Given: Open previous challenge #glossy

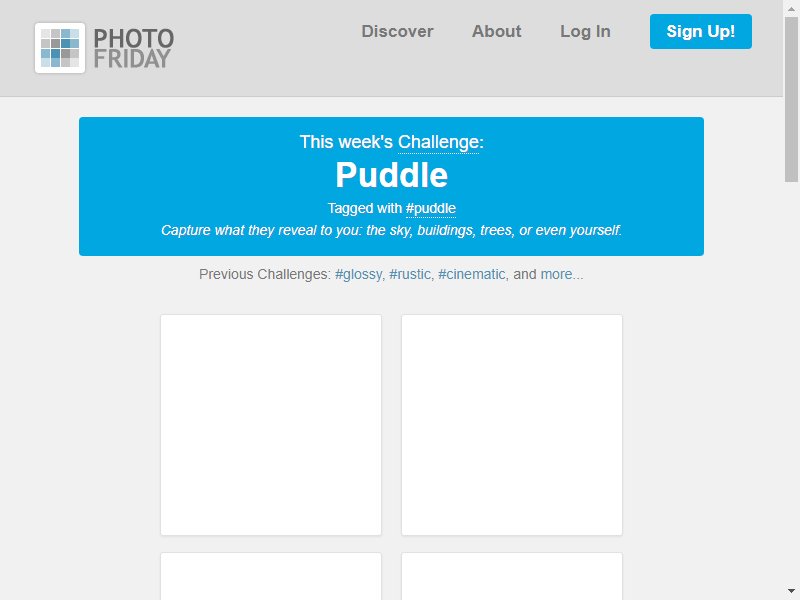Looking at the screenshot, I should click(358, 274).
